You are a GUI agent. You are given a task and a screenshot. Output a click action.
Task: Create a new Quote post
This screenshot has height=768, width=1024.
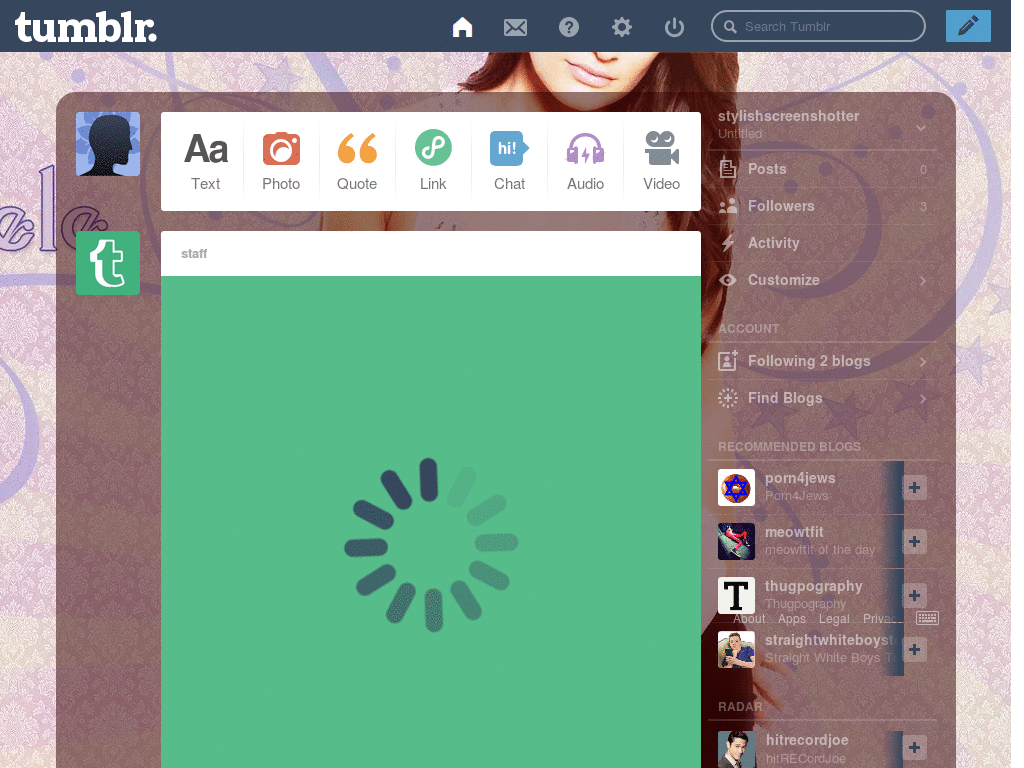(x=357, y=161)
